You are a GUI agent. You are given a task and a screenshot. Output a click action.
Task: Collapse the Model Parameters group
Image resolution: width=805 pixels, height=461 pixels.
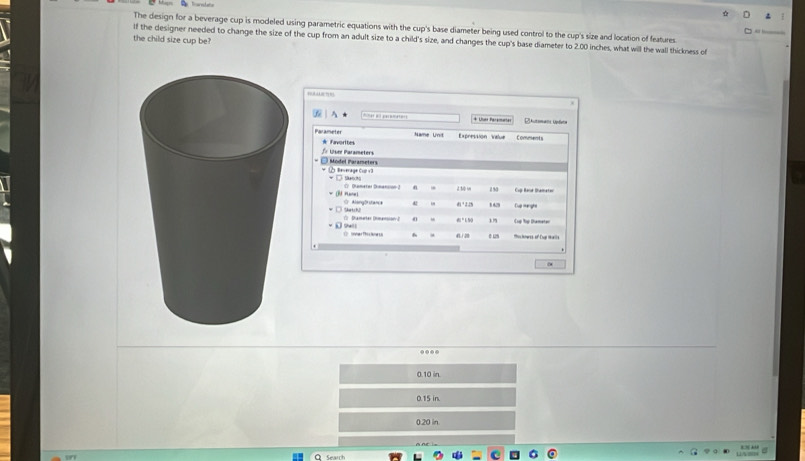point(316,161)
